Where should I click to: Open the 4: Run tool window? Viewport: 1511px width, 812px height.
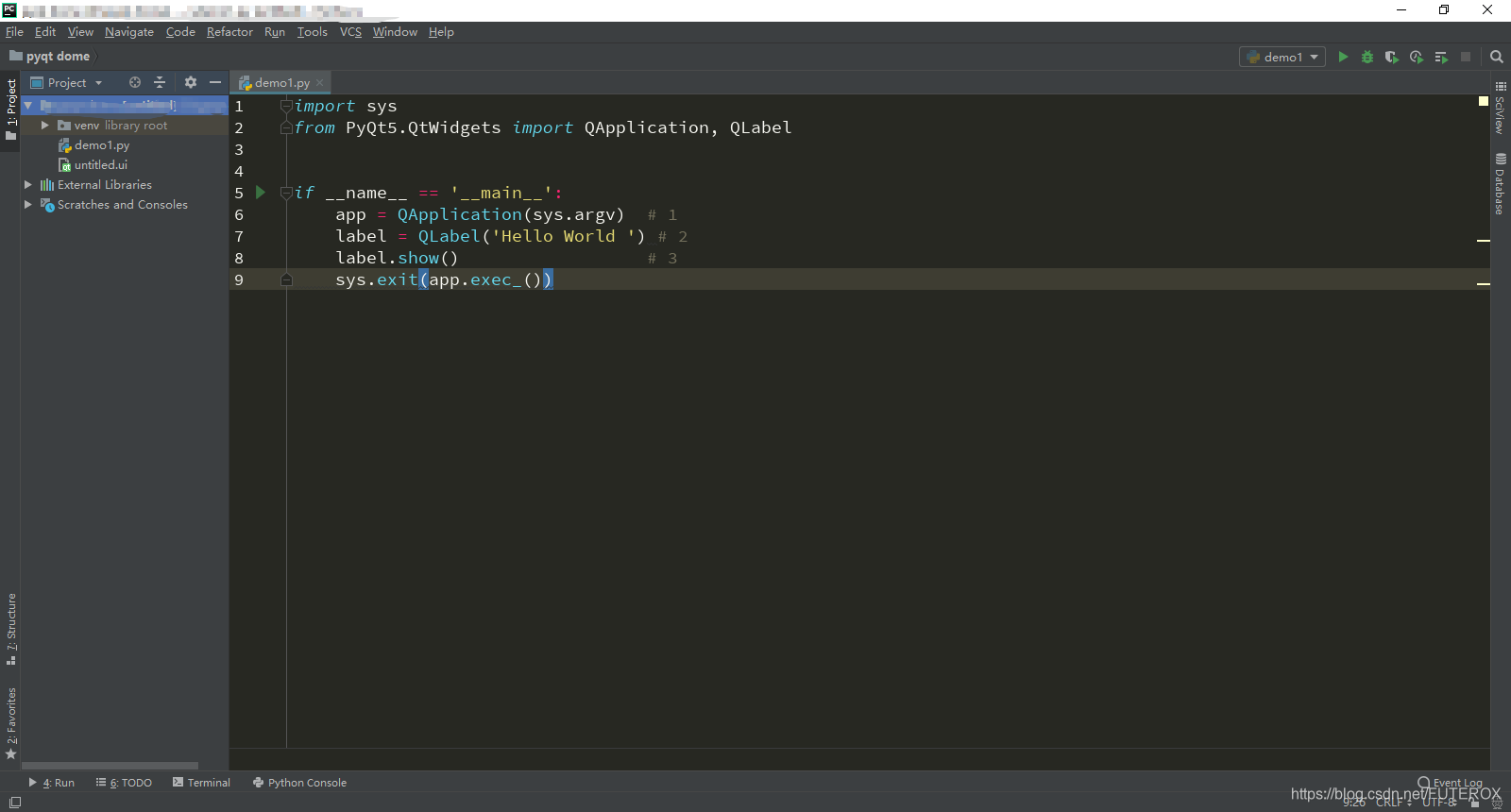(x=52, y=783)
